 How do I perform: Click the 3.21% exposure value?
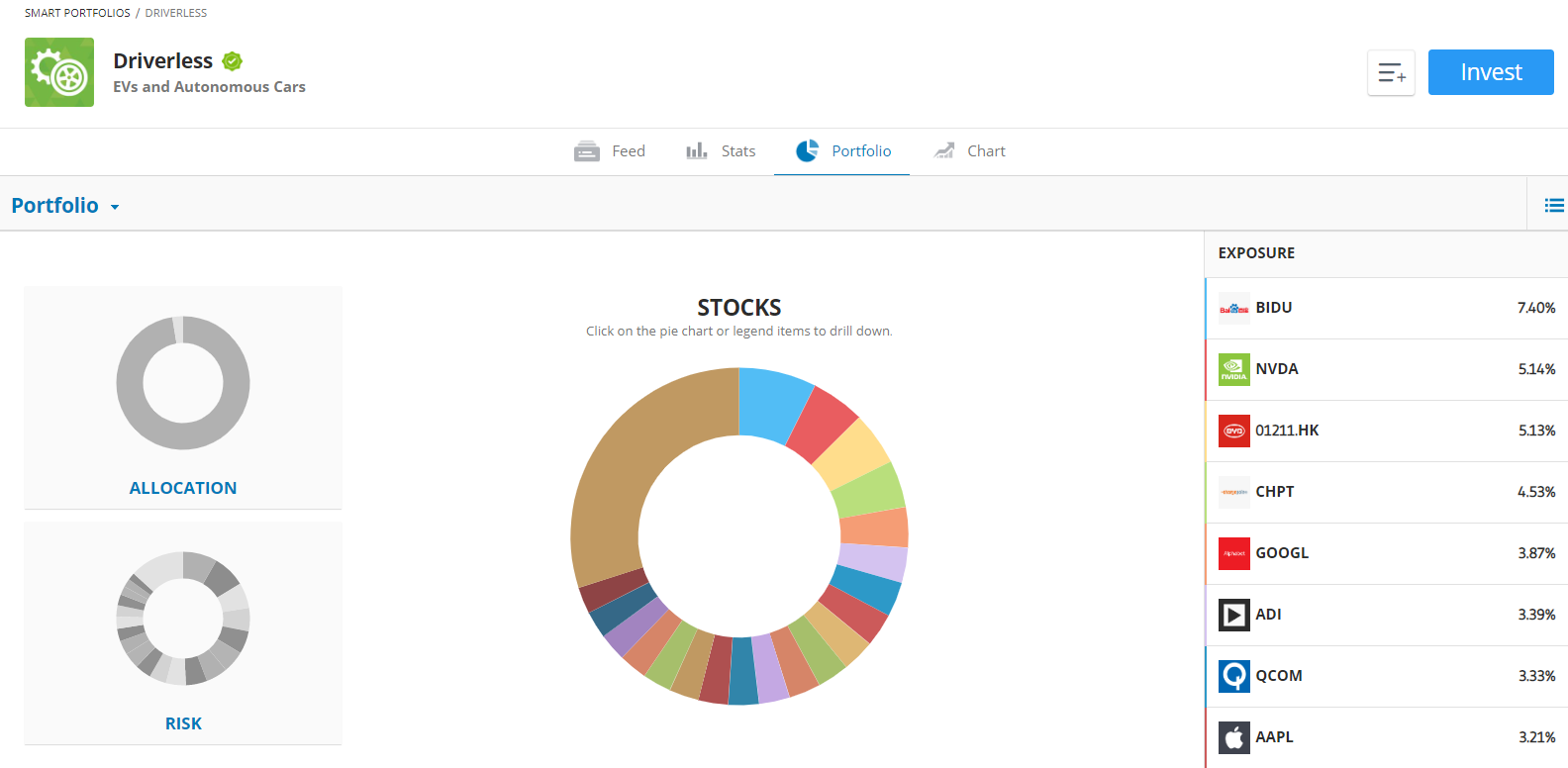1536,737
